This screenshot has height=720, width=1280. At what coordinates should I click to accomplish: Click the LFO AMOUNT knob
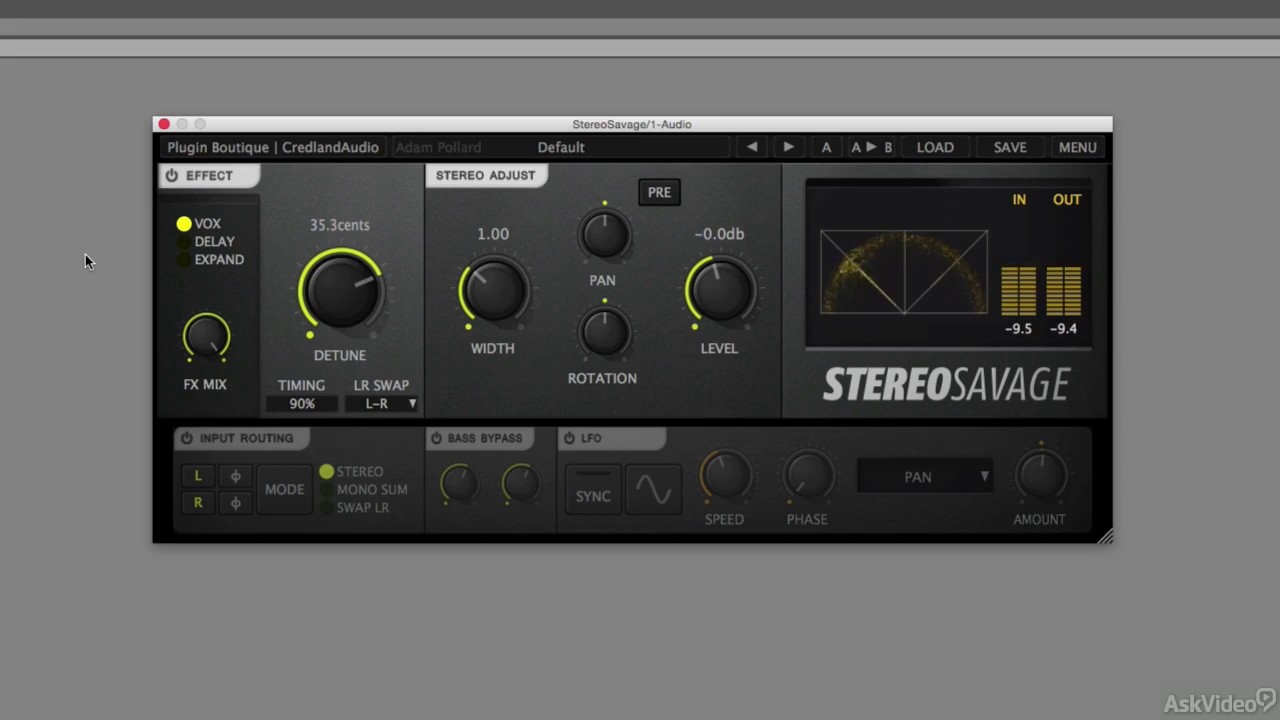(x=1041, y=476)
